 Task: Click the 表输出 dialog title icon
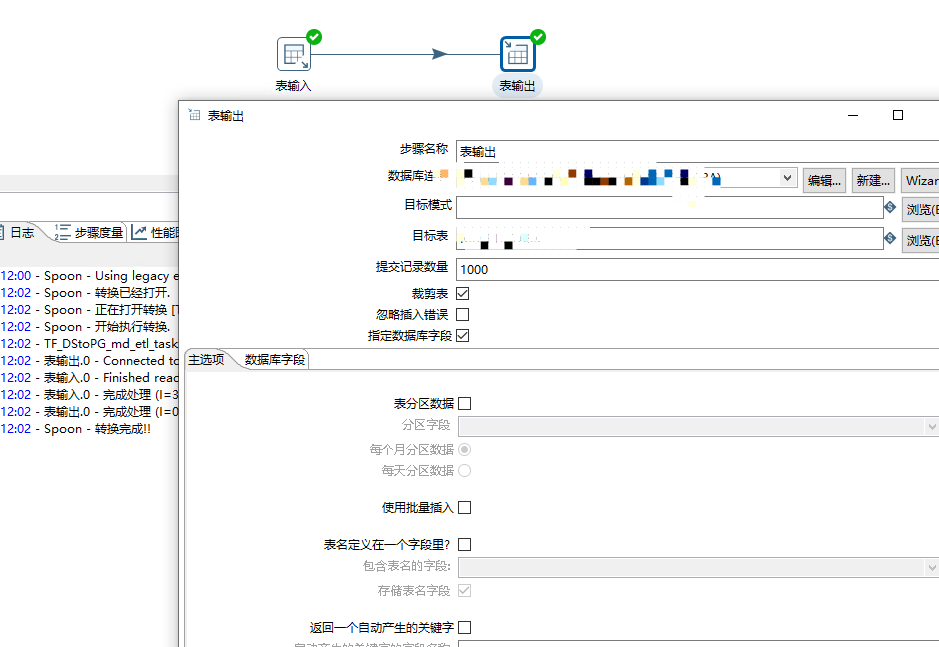click(x=195, y=114)
